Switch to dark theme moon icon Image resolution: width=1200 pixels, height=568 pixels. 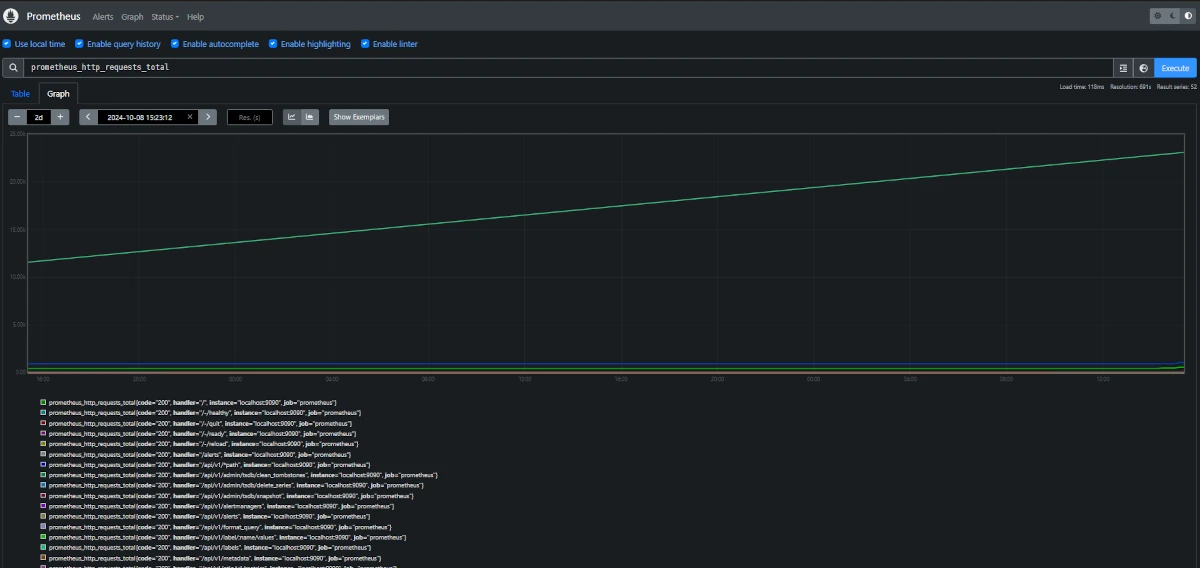pyautogui.click(x=1172, y=16)
